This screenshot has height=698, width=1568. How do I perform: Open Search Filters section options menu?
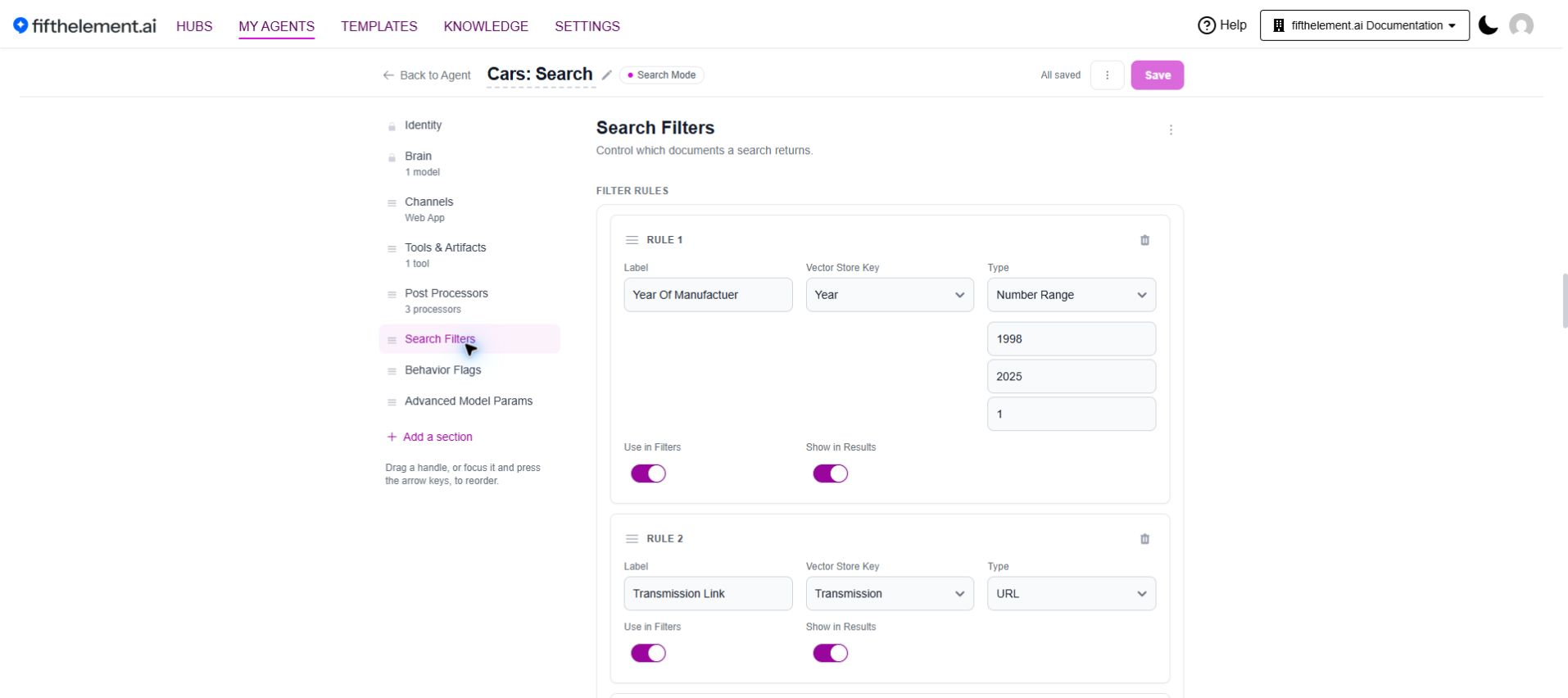(x=1171, y=129)
